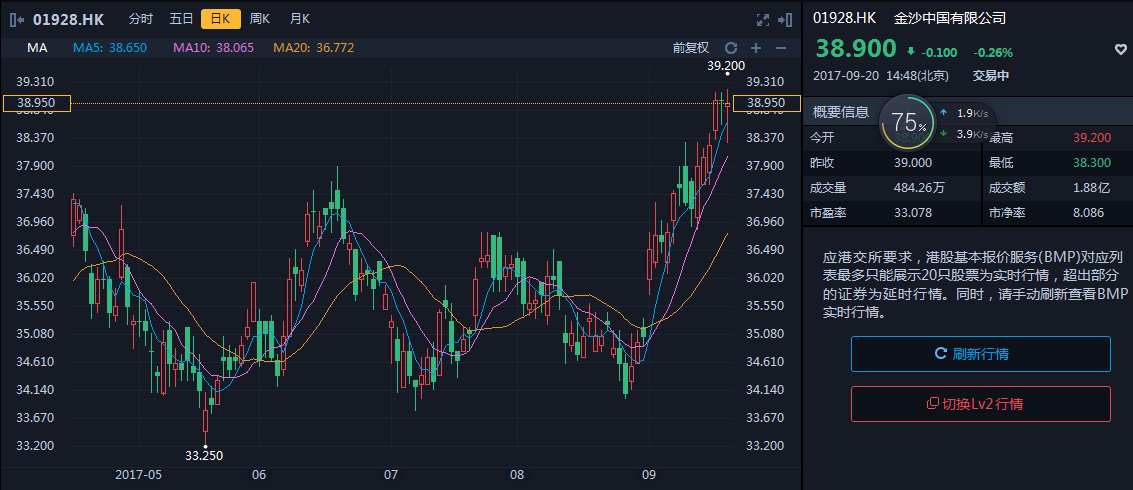
Task: Open the 前复权 adjustment dropdown
Action: tap(690, 48)
